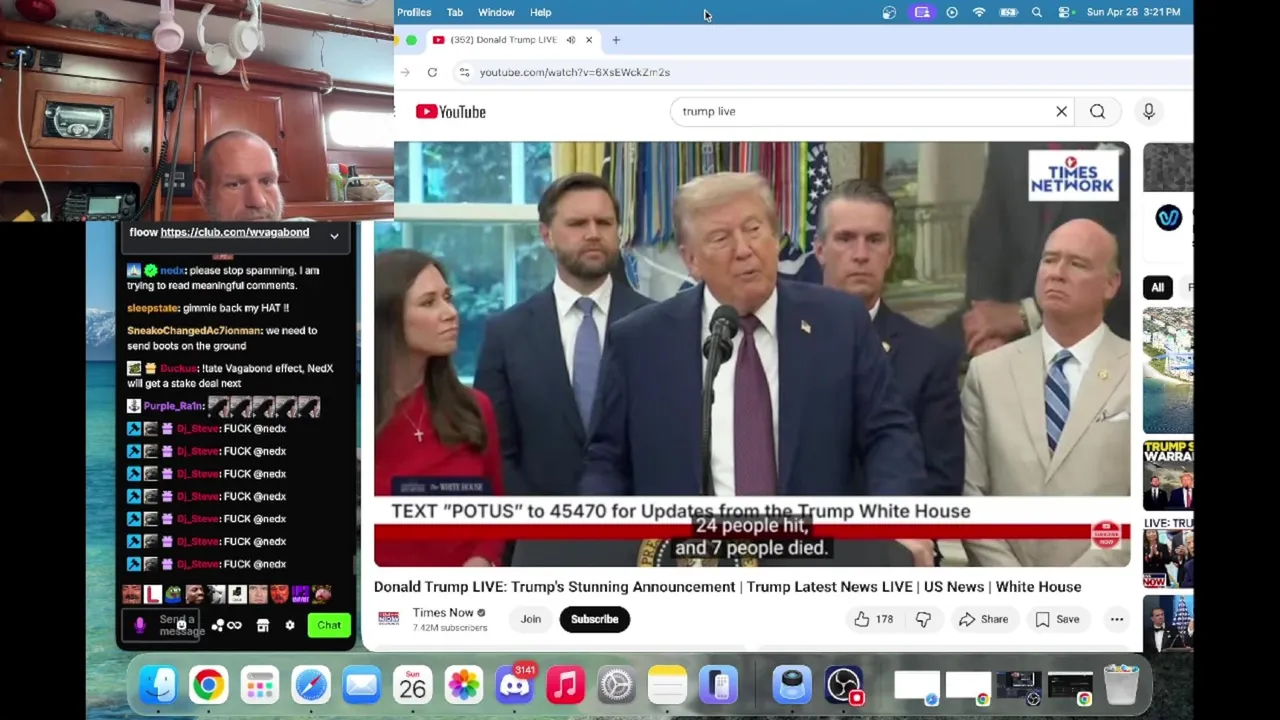Open Trash in the dock
1280x720 pixels.
pyautogui.click(x=1121, y=685)
